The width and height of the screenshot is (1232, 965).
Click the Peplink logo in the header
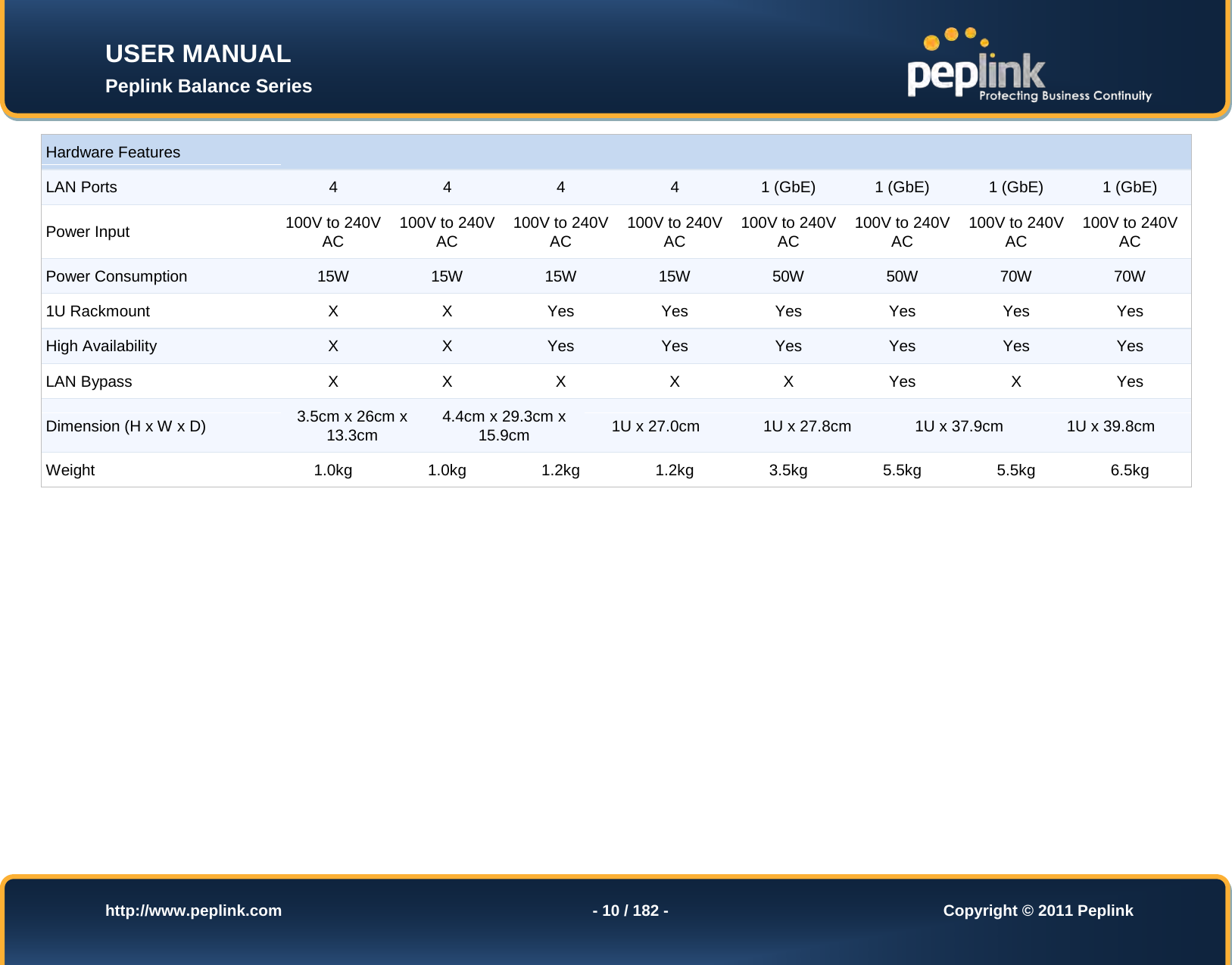tap(1029, 66)
